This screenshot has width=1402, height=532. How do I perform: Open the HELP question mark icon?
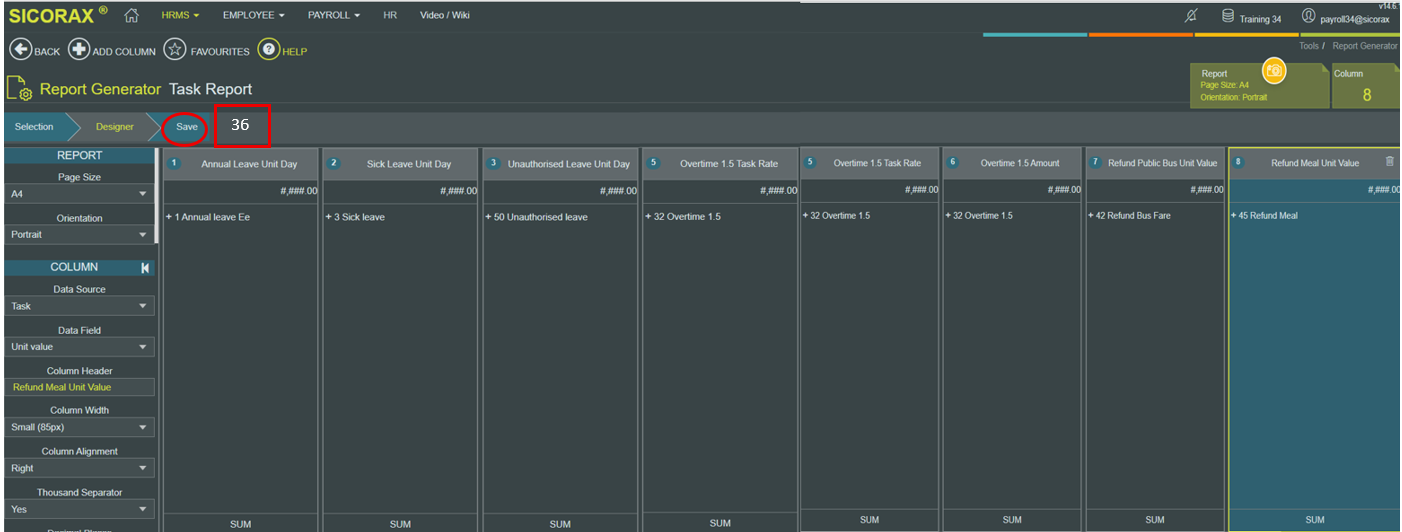pyautogui.click(x=268, y=50)
